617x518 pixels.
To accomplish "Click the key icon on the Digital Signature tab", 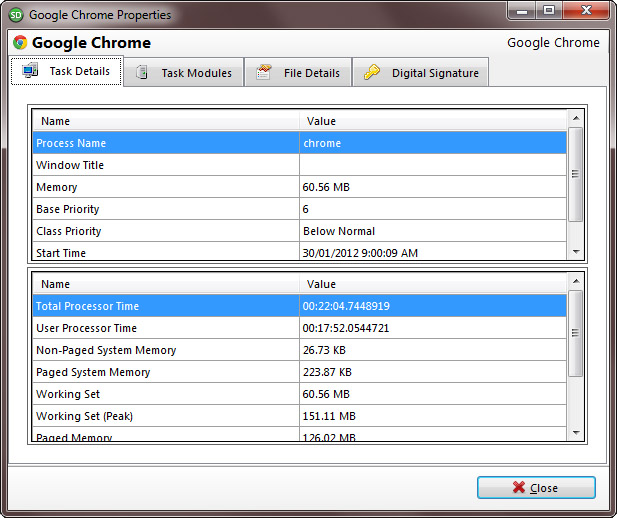I will [372, 73].
